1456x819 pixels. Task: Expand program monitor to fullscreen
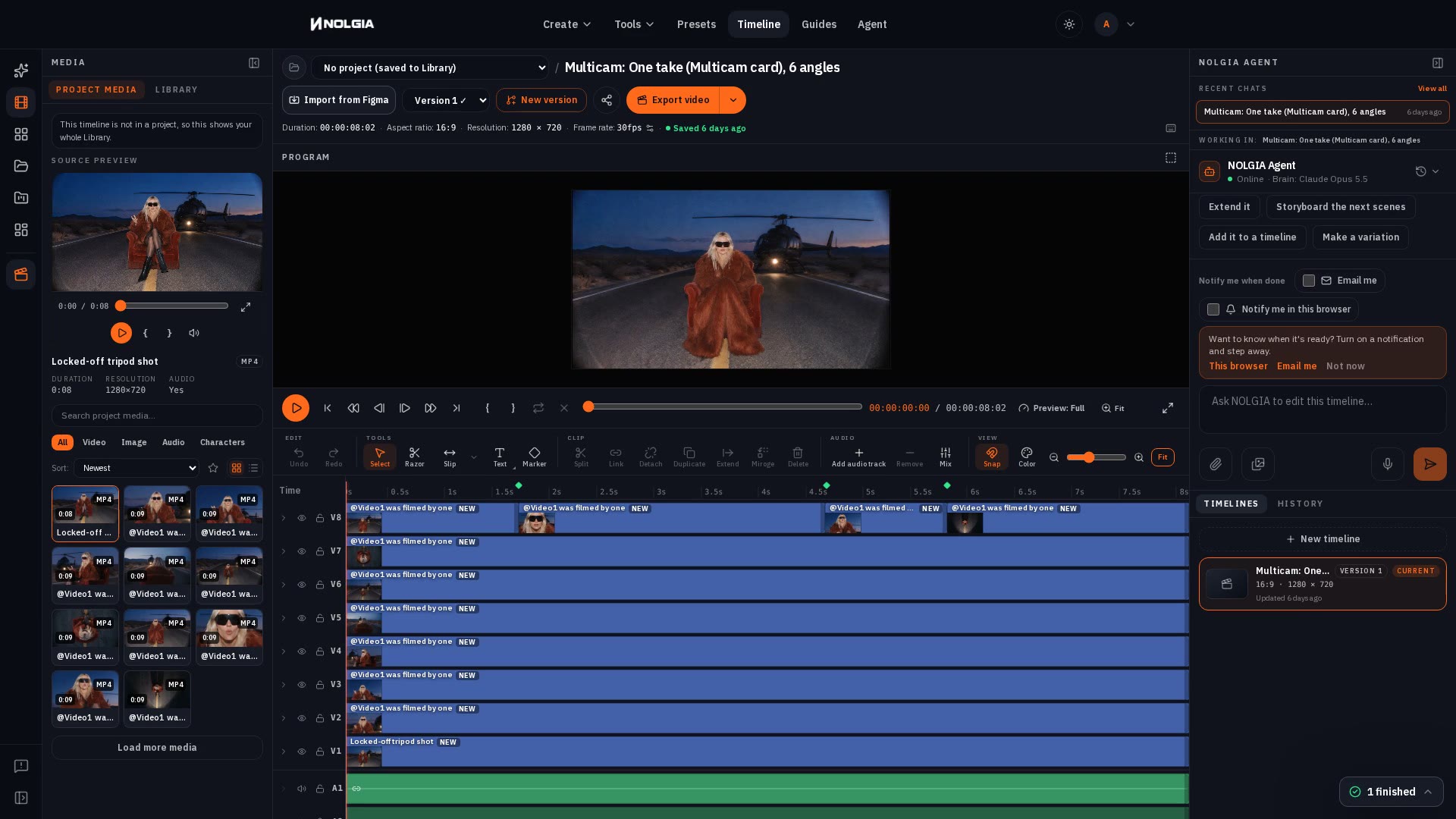coord(1168,408)
